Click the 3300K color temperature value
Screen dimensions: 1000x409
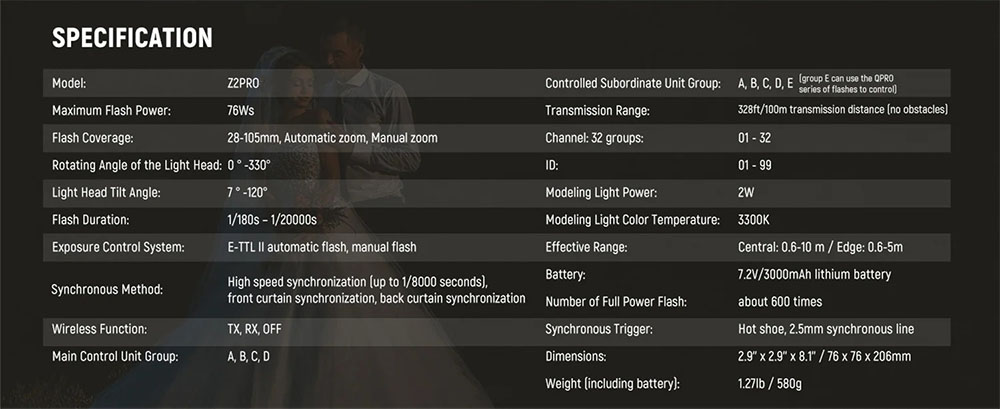(x=753, y=219)
